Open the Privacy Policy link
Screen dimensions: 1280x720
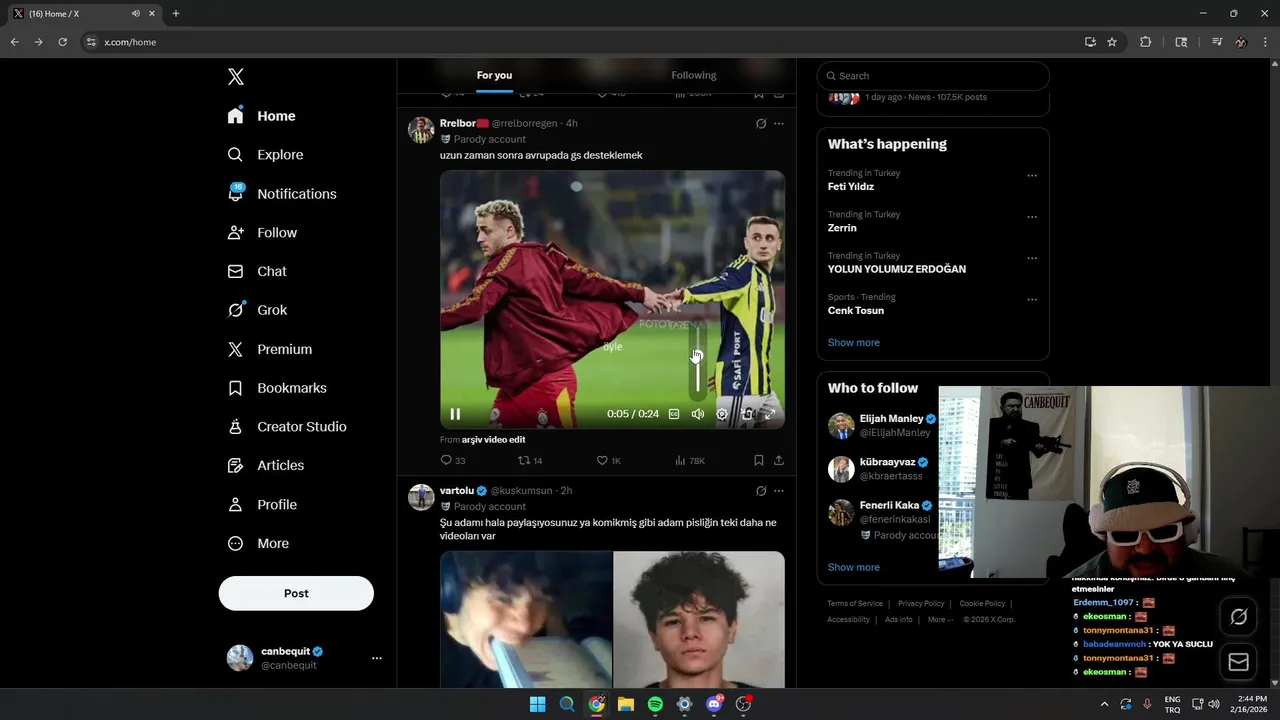pyautogui.click(x=921, y=604)
